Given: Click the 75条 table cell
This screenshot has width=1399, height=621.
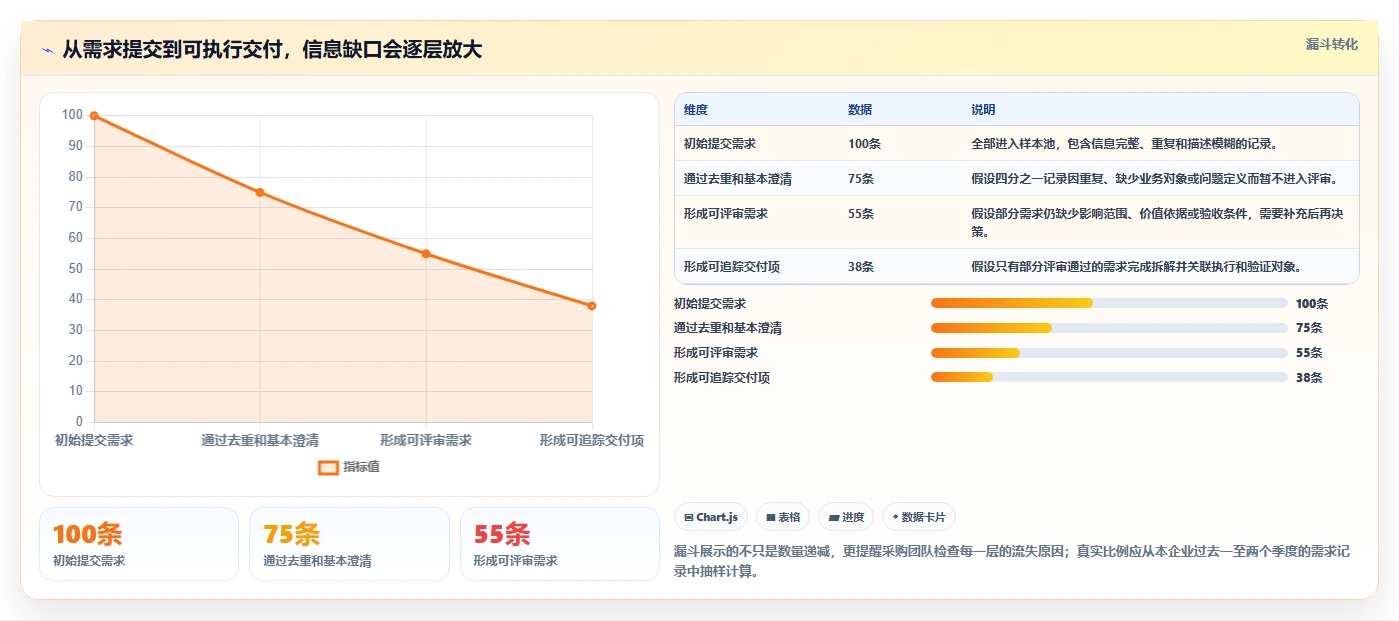Looking at the screenshot, I should pos(861,179).
